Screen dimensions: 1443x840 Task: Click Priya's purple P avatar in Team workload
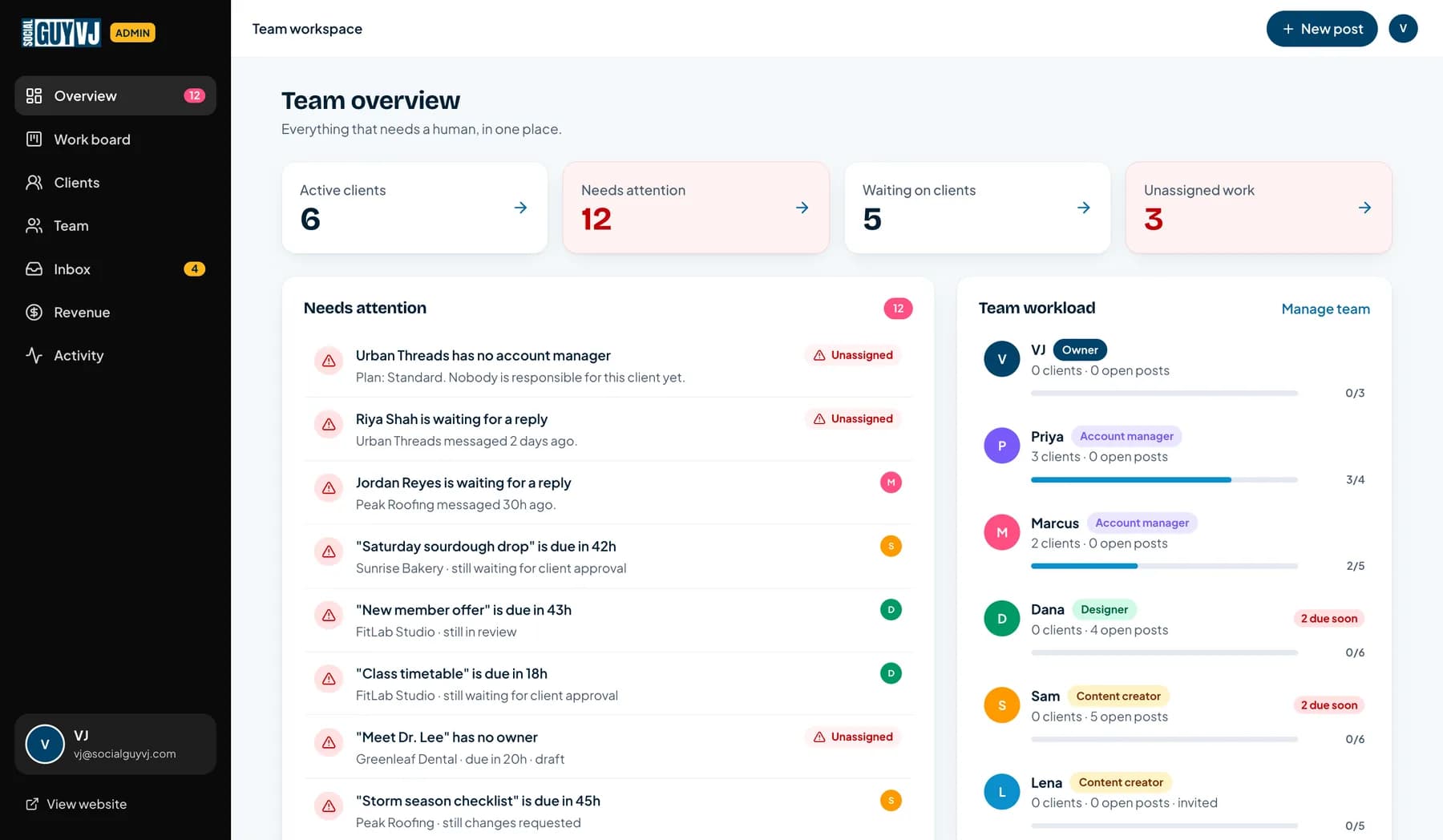coord(1001,446)
